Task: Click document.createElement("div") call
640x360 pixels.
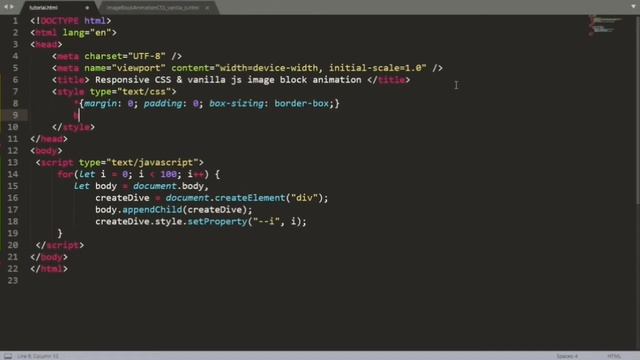Action: pos(244,198)
